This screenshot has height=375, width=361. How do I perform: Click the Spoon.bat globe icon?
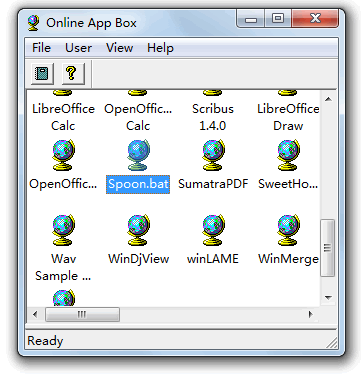point(138,156)
